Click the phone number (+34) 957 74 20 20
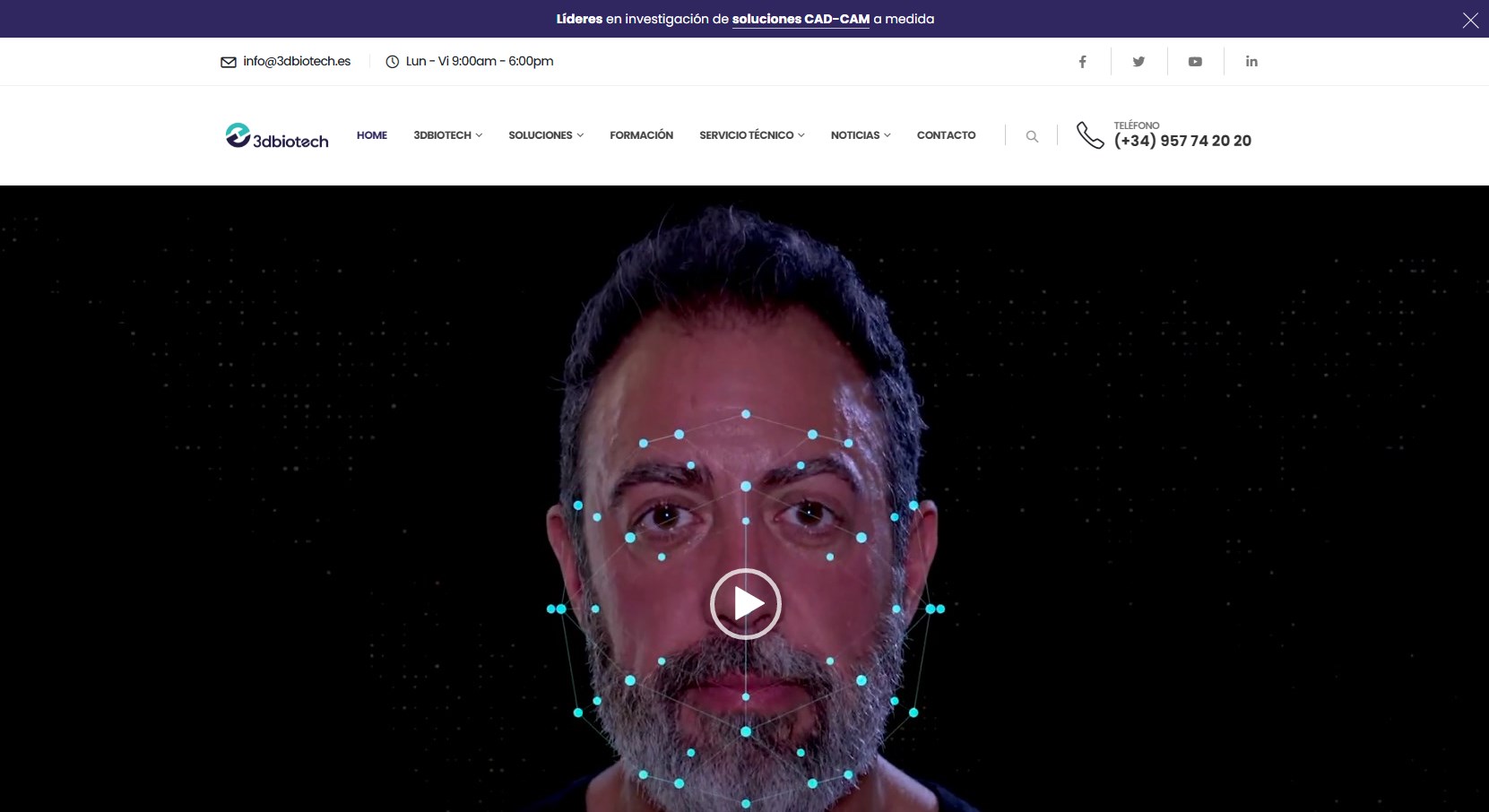The height and width of the screenshot is (812, 1489). [1182, 141]
